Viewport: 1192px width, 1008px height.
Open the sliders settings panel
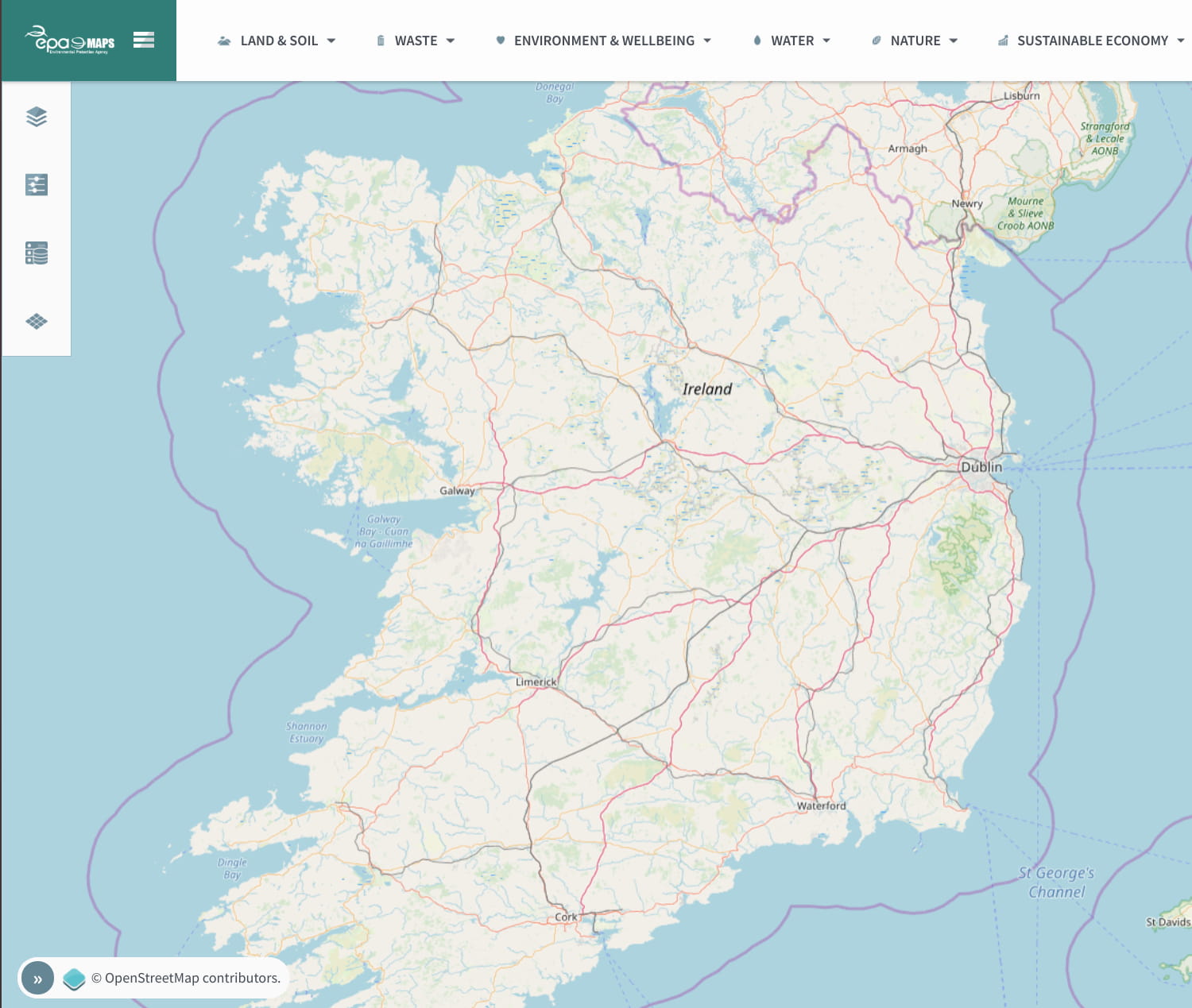click(37, 185)
